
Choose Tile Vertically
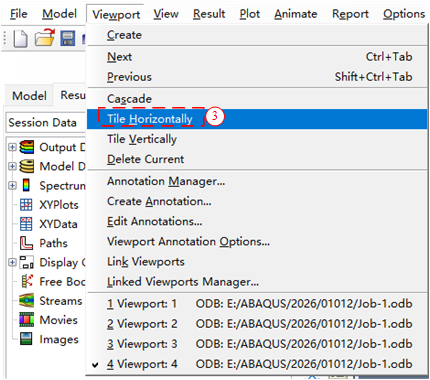257,139
